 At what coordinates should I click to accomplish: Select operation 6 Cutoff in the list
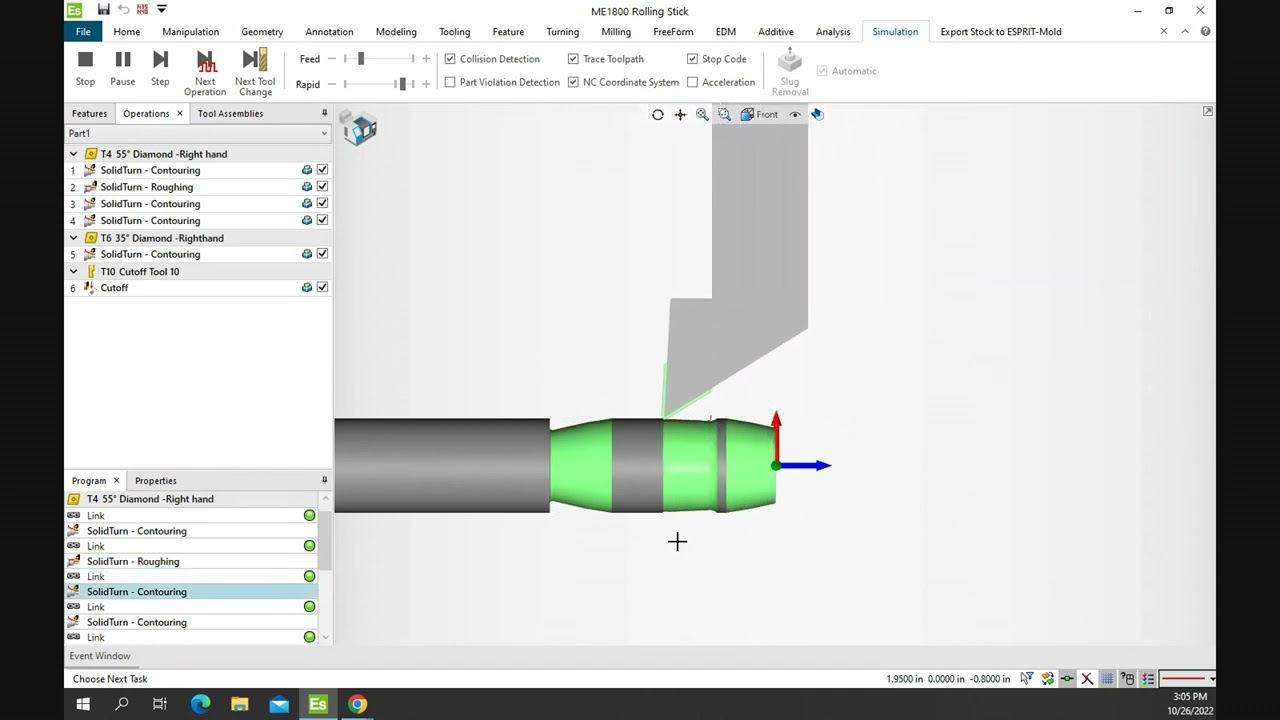click(x=114, y=288)
